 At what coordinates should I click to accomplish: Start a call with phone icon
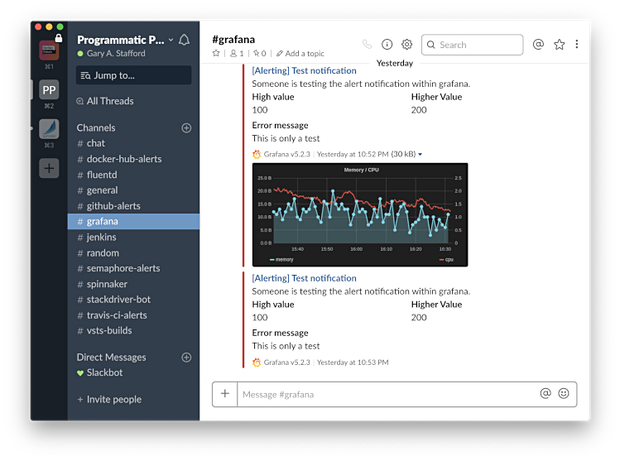click(x=367, y=44)
